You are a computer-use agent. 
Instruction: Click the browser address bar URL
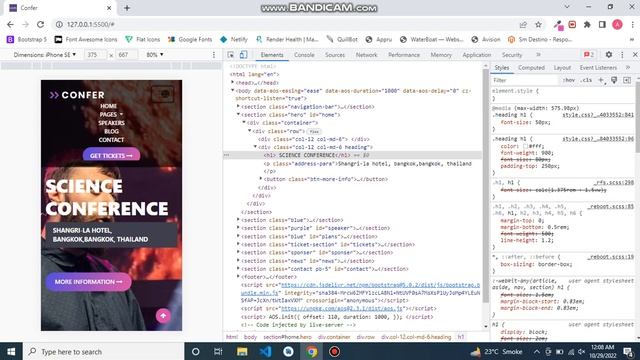(x=91, y=24)
